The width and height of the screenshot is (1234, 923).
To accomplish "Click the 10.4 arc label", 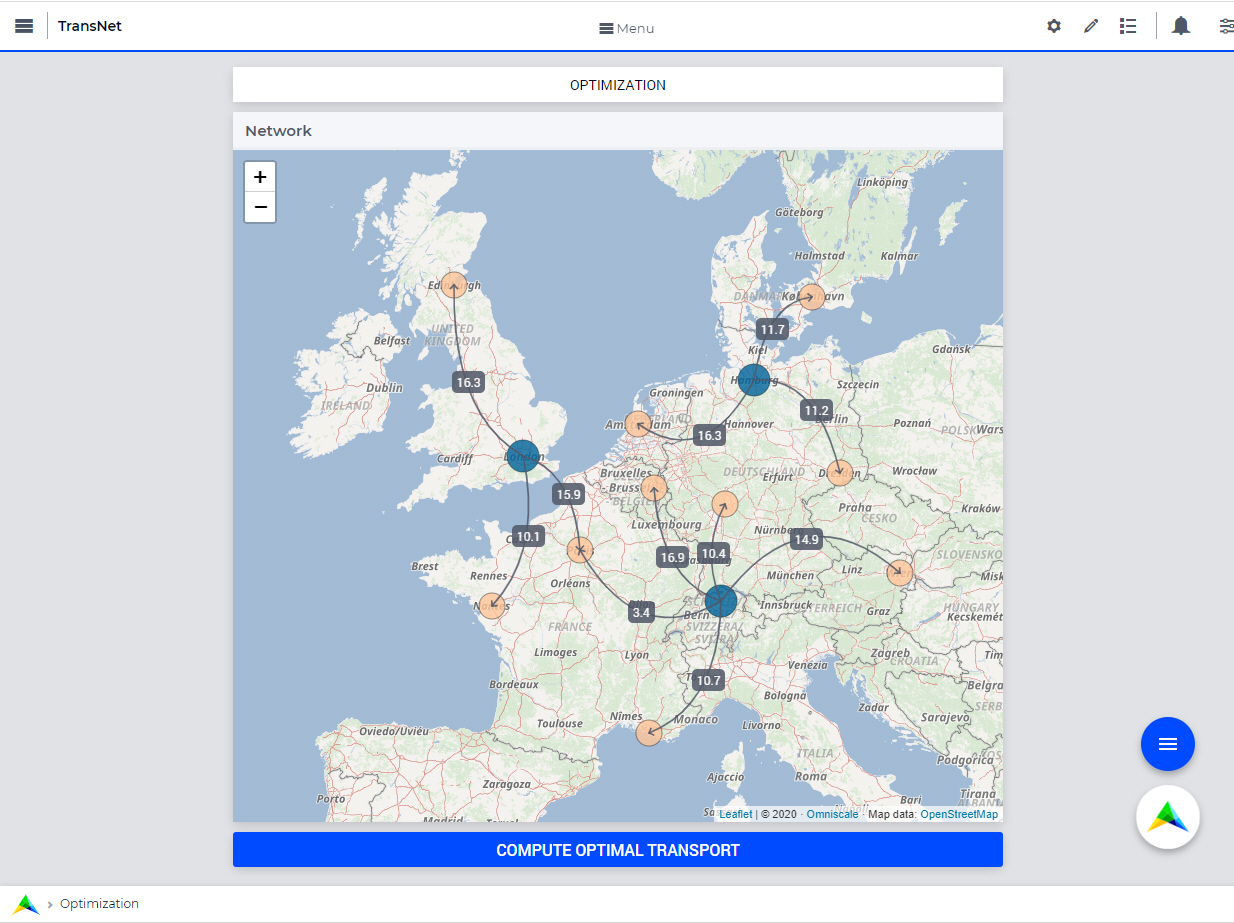I will pyautogui.click(x=714, y=553).
